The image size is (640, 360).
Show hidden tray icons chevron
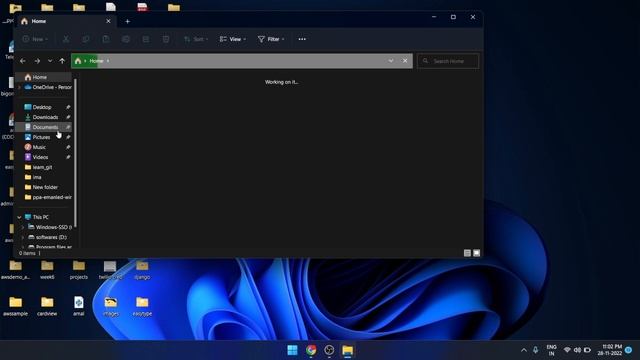(524, 350)
